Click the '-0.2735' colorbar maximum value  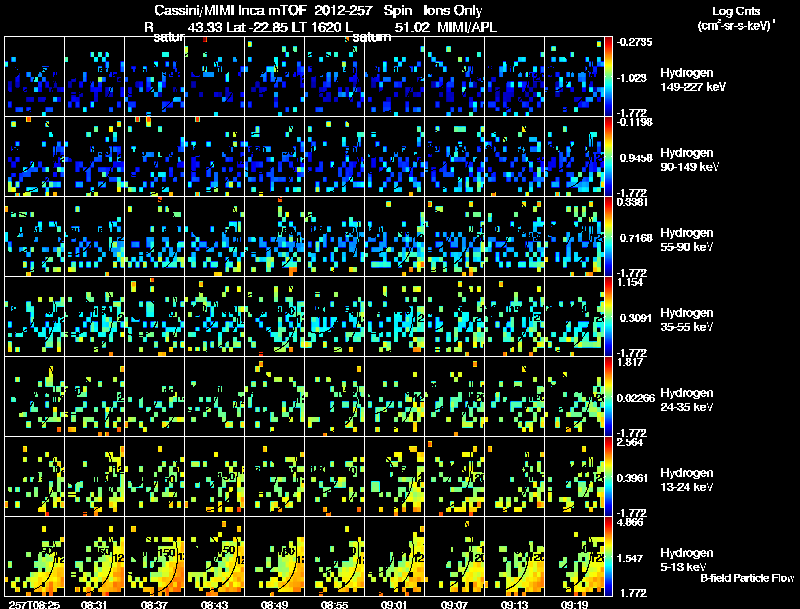[x=634, y=42]
